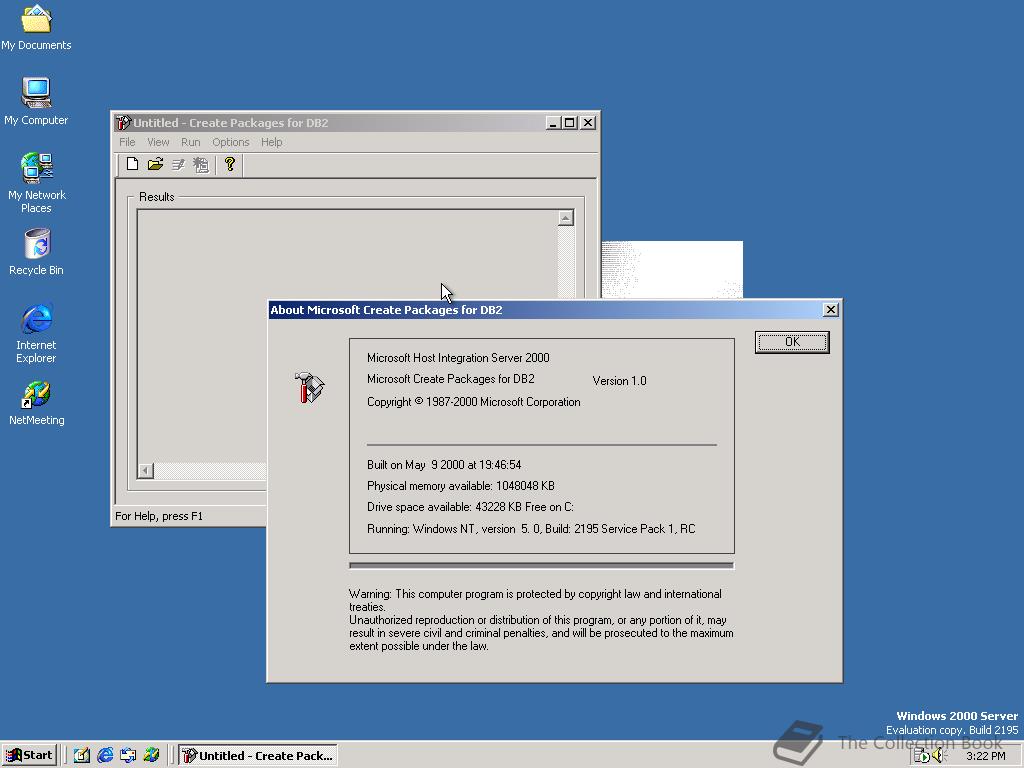Click 'Version 1.0' text
Viewport: 1024px width, 768px height.
(x=619, y=381)
